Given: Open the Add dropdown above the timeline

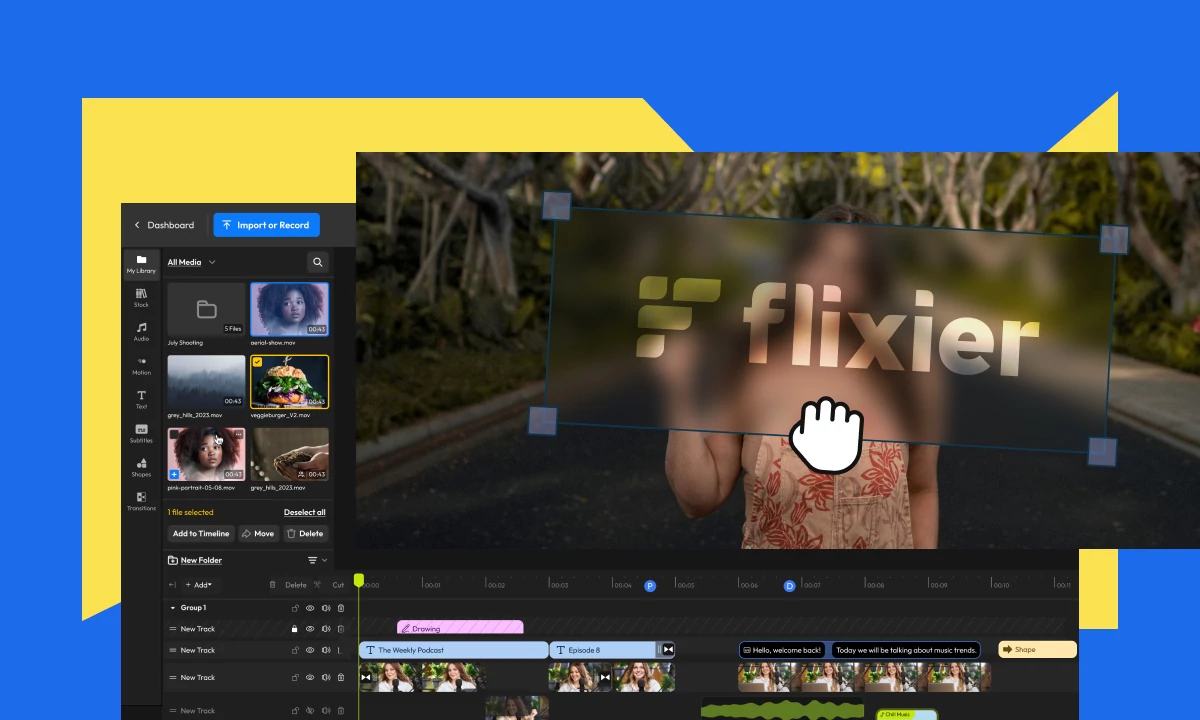Looking at the screenshot, I should pyautogui.click(x=200, y=584).
